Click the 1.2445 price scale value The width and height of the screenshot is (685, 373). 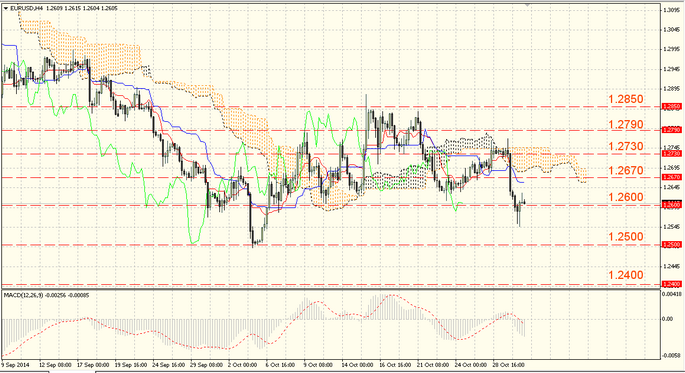click(x=671, y=266)
